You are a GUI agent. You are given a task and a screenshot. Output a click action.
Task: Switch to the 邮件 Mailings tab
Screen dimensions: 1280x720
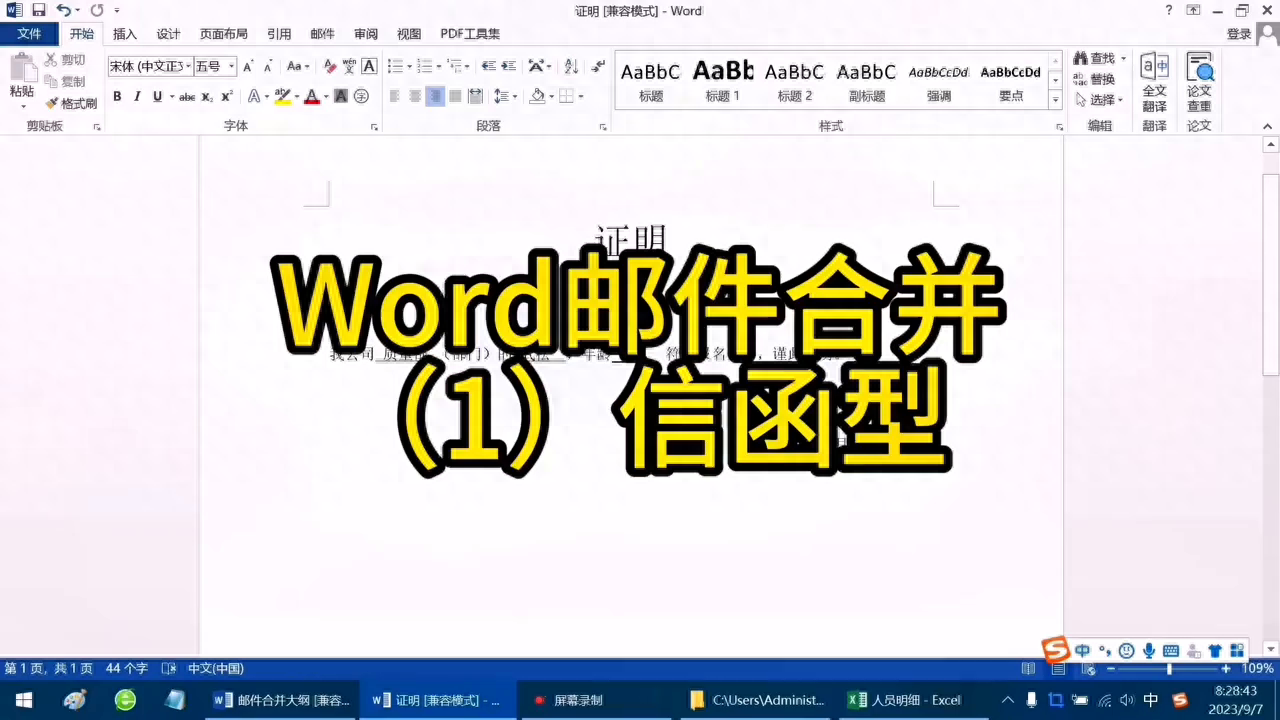point(323,34)
